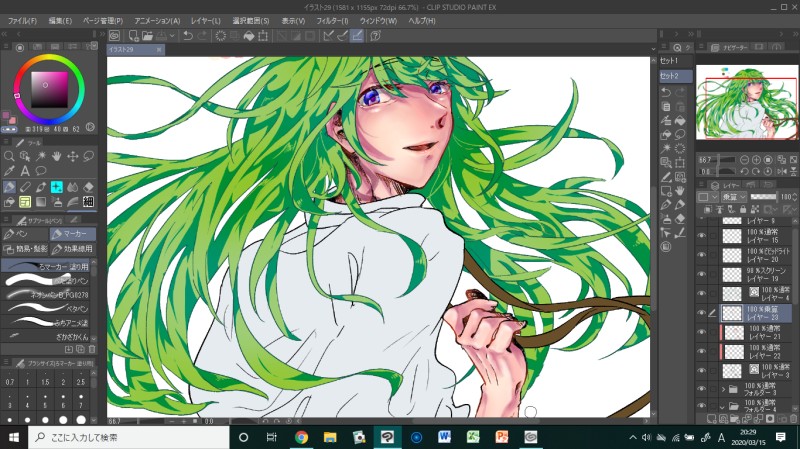This screenshot has width=800, height=449.
Task: Hide layer レイヤー 22 using eye icon
Action: coord(702,352)
